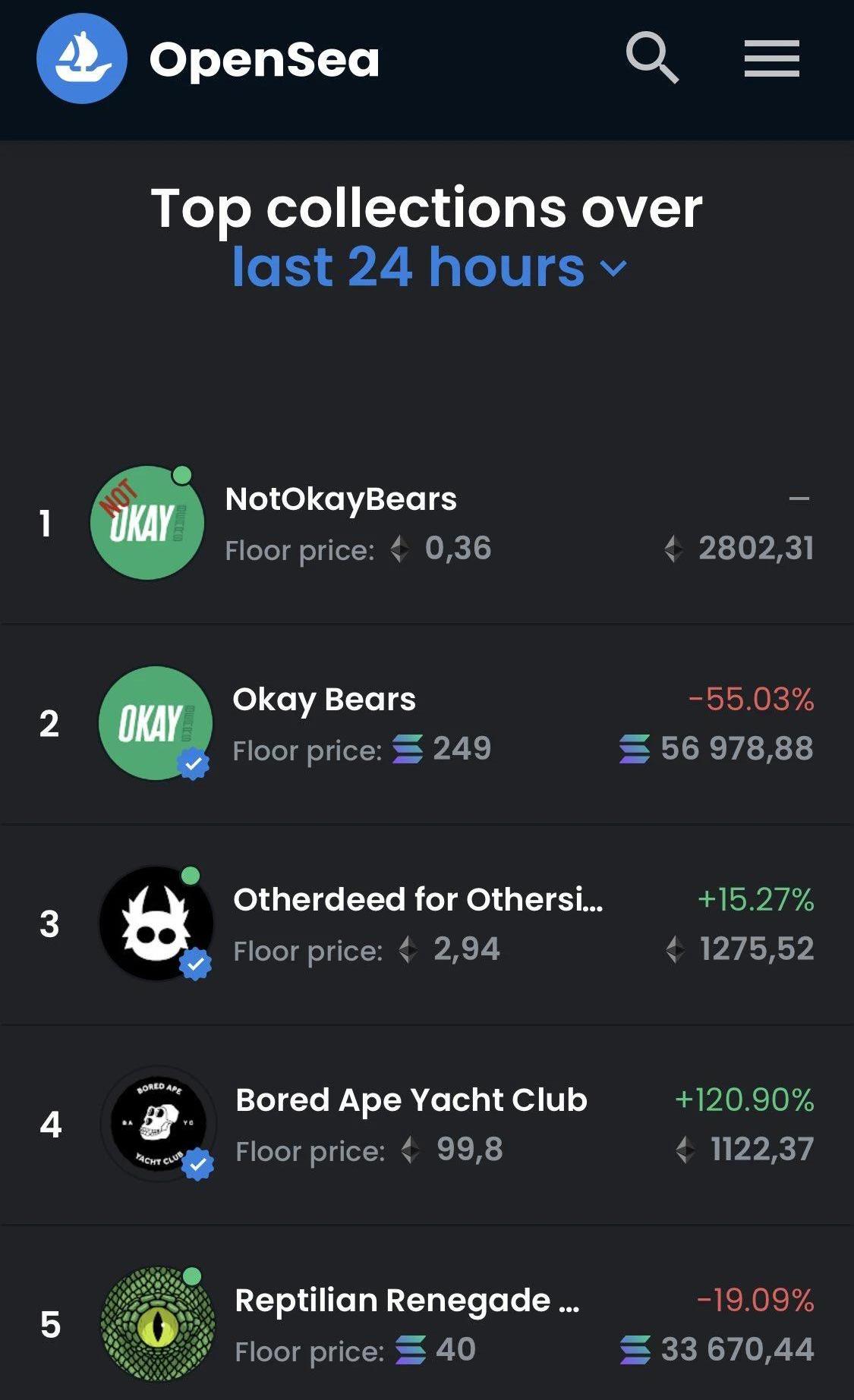Click the verified badge on Okay Bears
This screenshot has width=854, height=1400.
pos(194,763)
